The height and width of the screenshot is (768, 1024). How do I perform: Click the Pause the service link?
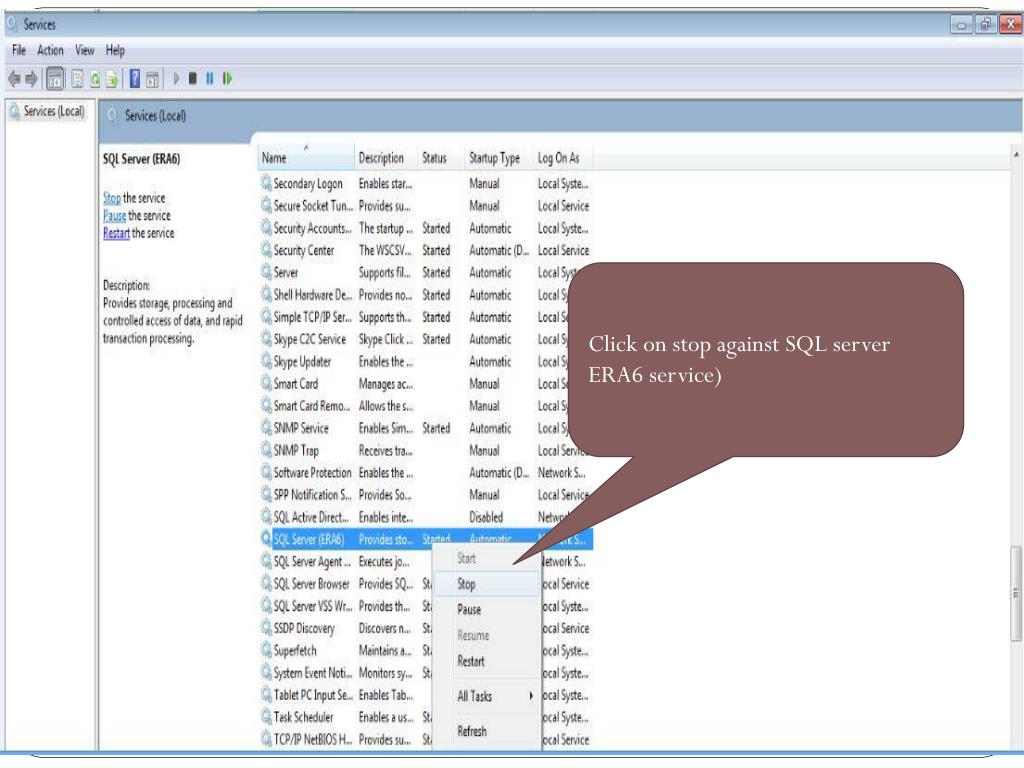click(x=114, y=216)
